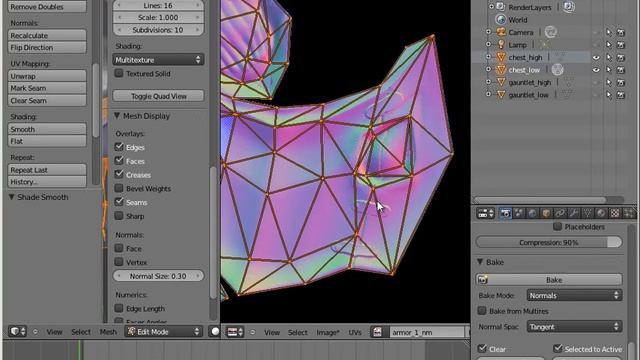640x360 pixels.
Task: Open the Modifiers wrench tab
Action: [x=573, y=213]
